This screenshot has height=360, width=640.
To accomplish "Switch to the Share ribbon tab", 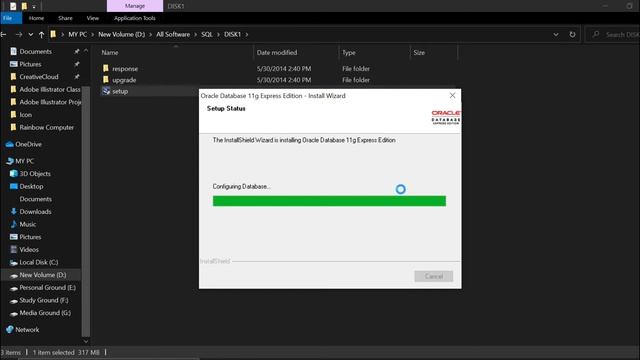I will pos(65,18).
